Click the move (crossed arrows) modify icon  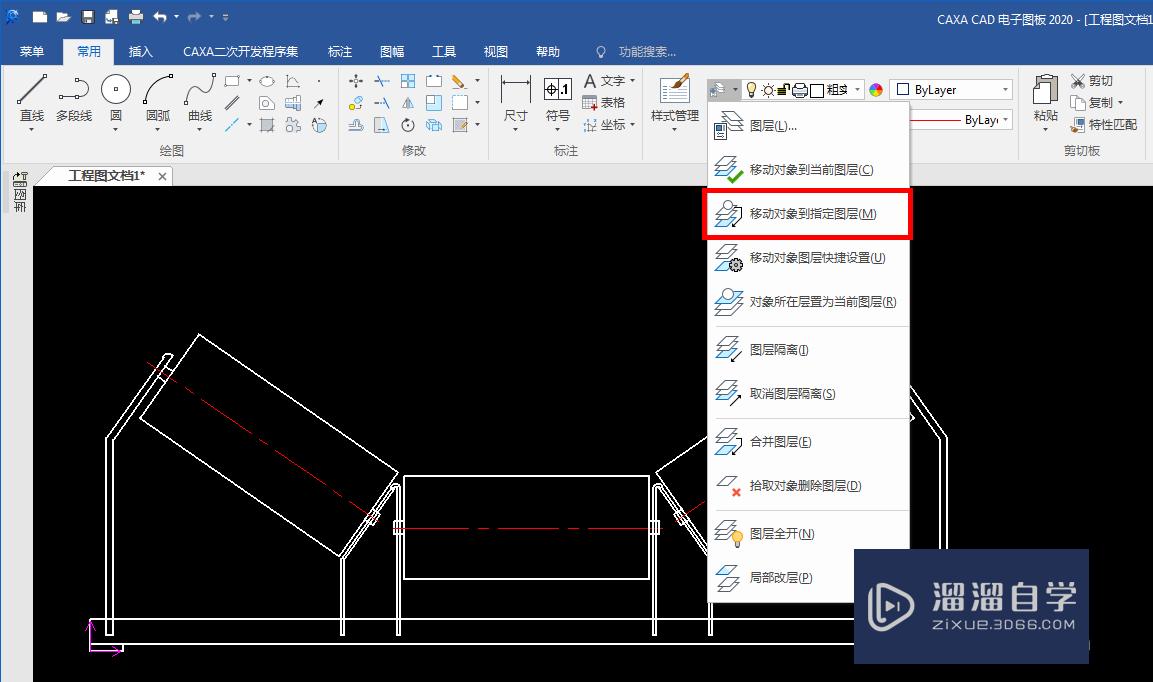(x=356, y=81)
